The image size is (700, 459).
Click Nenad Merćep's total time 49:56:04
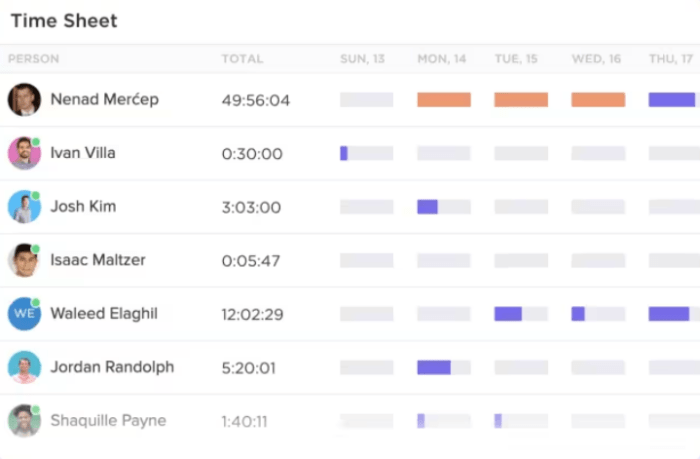pyautogui.click(x=256, y=101)
